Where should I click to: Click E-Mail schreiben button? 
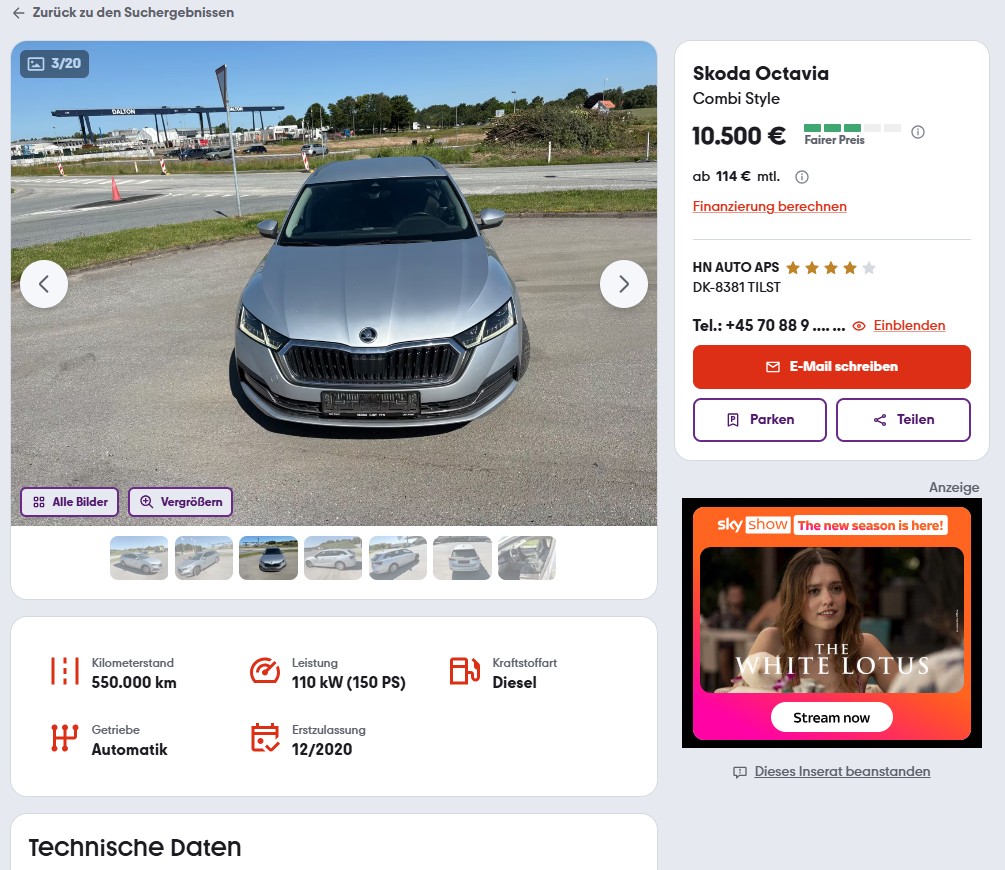pyautogui.click(x=831, y=367)
